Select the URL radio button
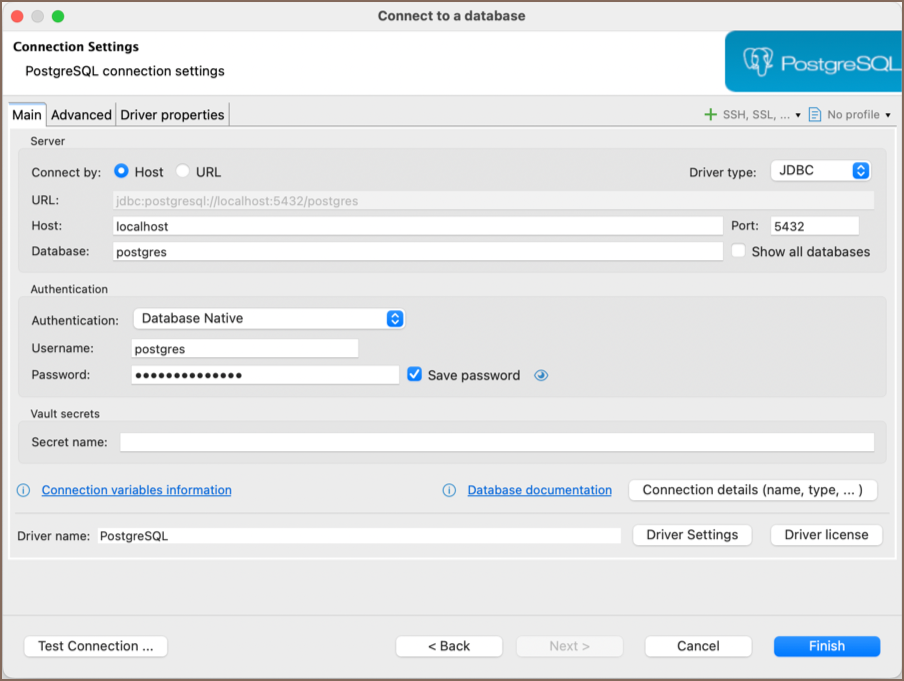904x681 pixels. pos(183,172)
